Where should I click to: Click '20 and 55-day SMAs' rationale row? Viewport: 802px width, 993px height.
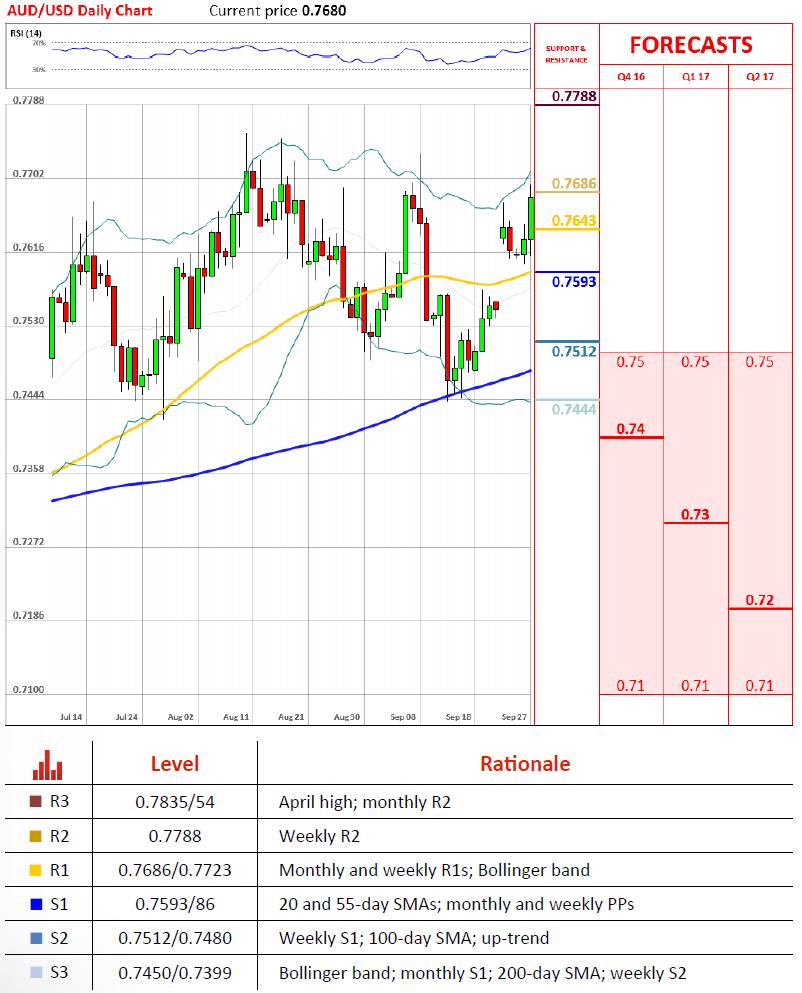point(457,904)
